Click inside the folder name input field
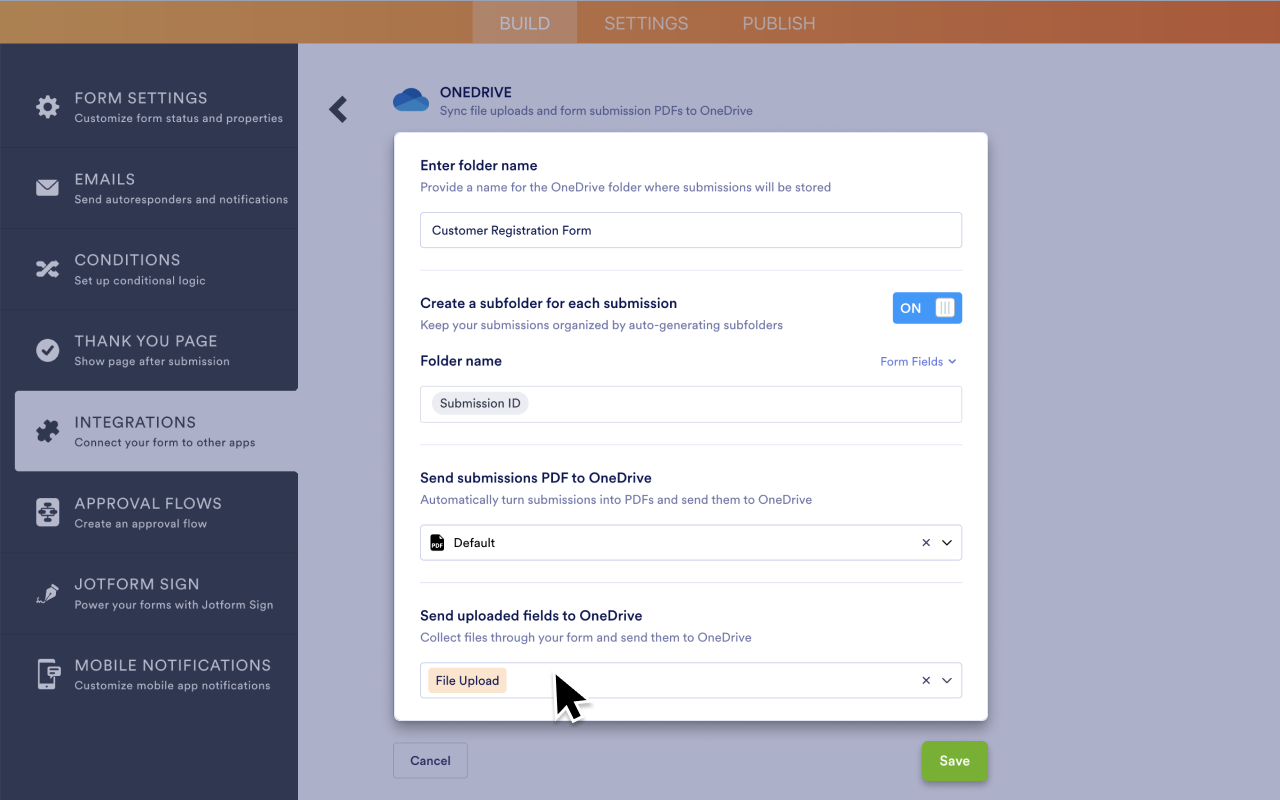 tap(690, 230)
